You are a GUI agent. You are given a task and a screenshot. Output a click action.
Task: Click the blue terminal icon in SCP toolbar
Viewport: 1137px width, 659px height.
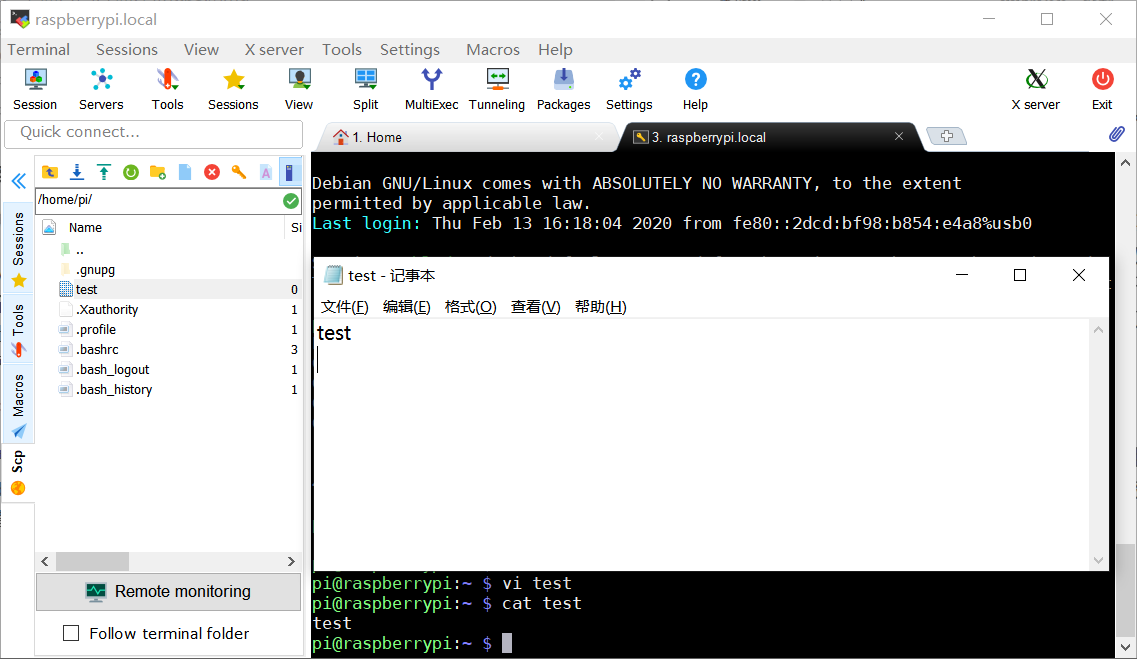pyautogui.click(x=290, y=172)
